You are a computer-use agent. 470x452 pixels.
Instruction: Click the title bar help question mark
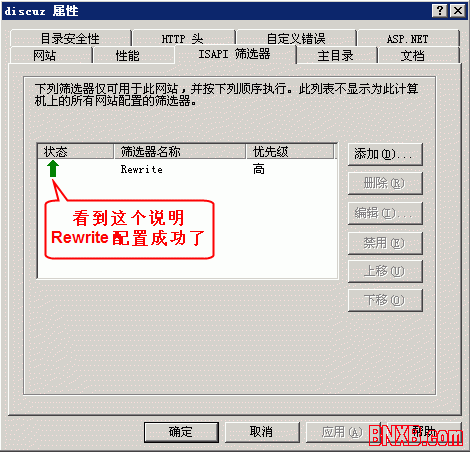click(440, 11)
